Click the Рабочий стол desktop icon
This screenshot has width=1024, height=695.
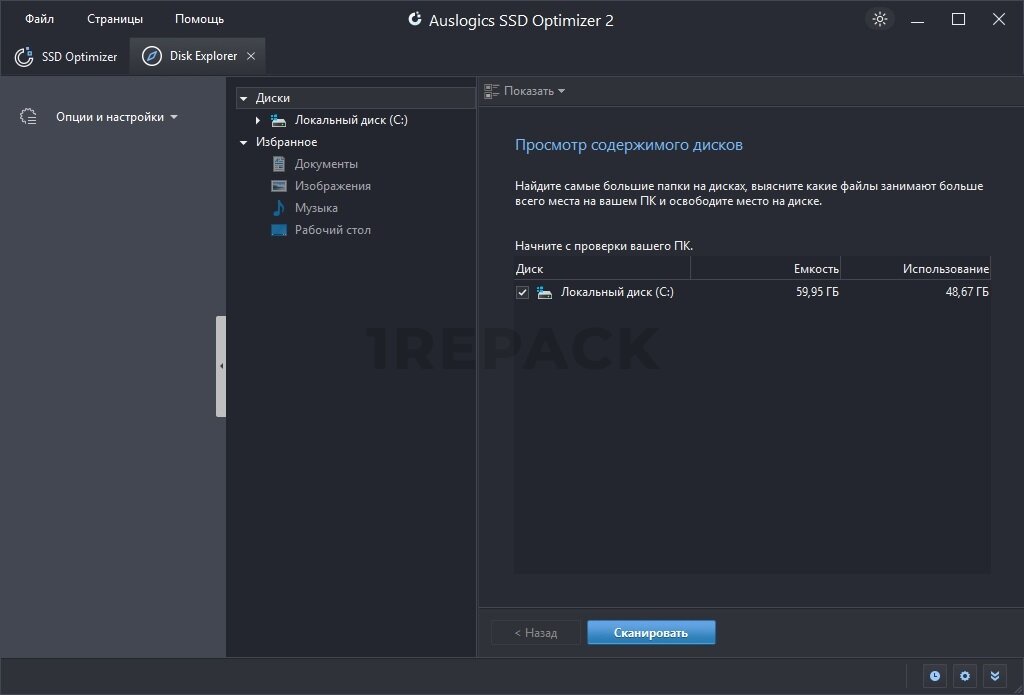(279, 230)
